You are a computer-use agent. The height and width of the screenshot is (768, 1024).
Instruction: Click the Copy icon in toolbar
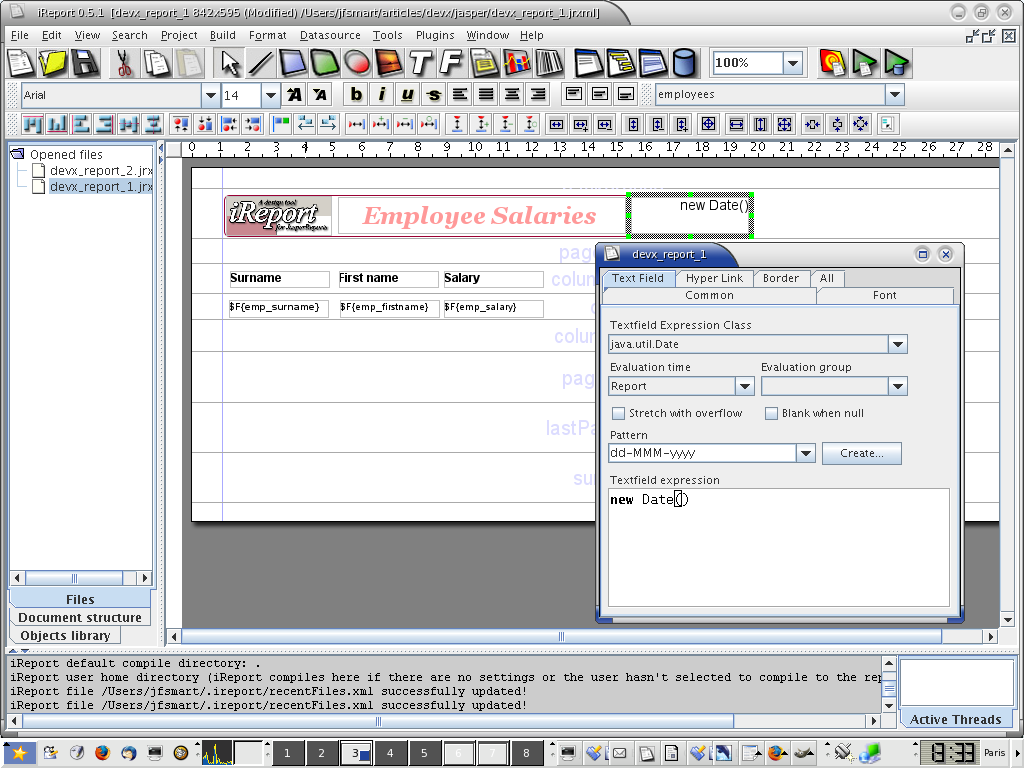(157, 63)
